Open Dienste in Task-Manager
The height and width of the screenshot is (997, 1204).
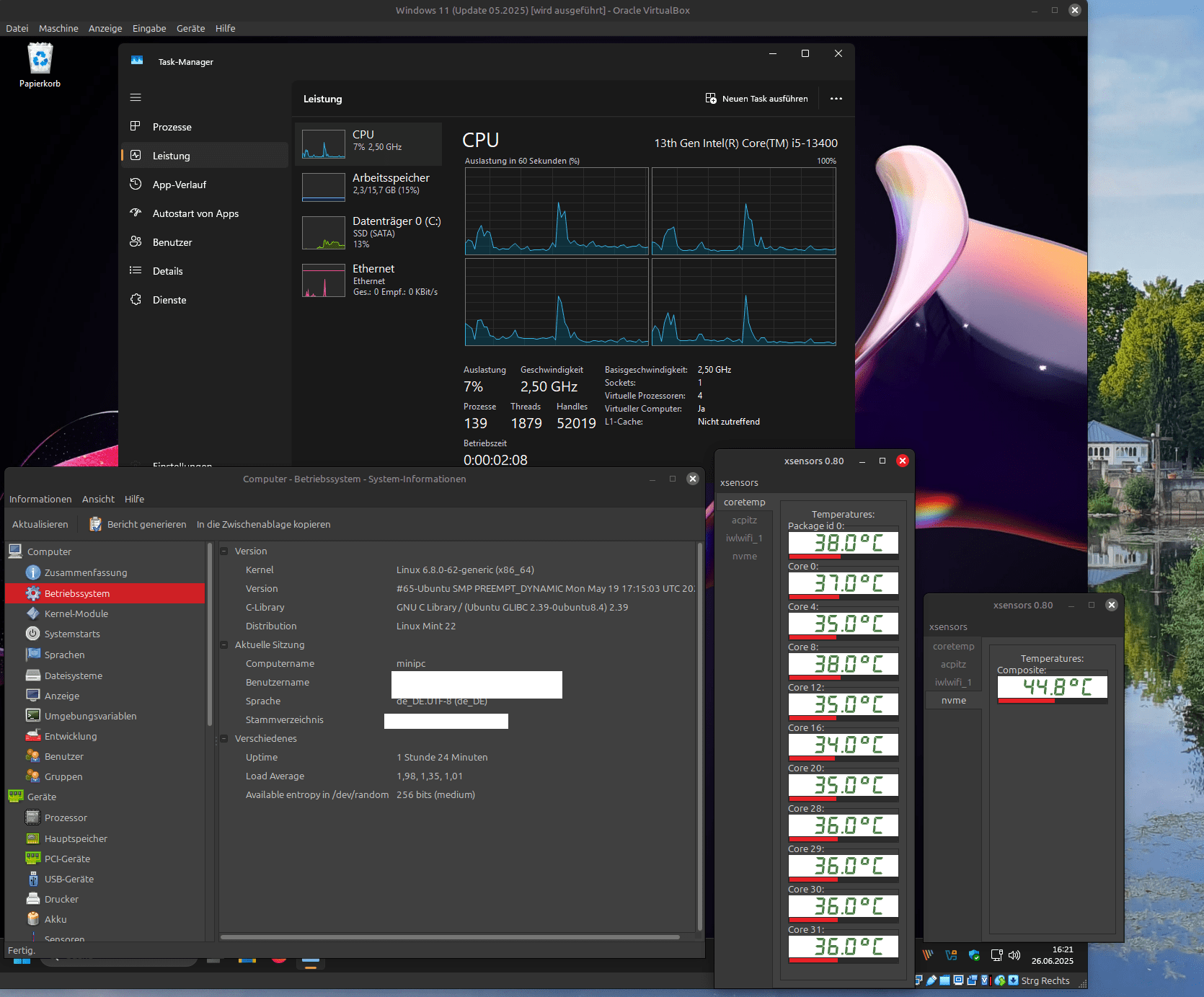tap(205, 300)
